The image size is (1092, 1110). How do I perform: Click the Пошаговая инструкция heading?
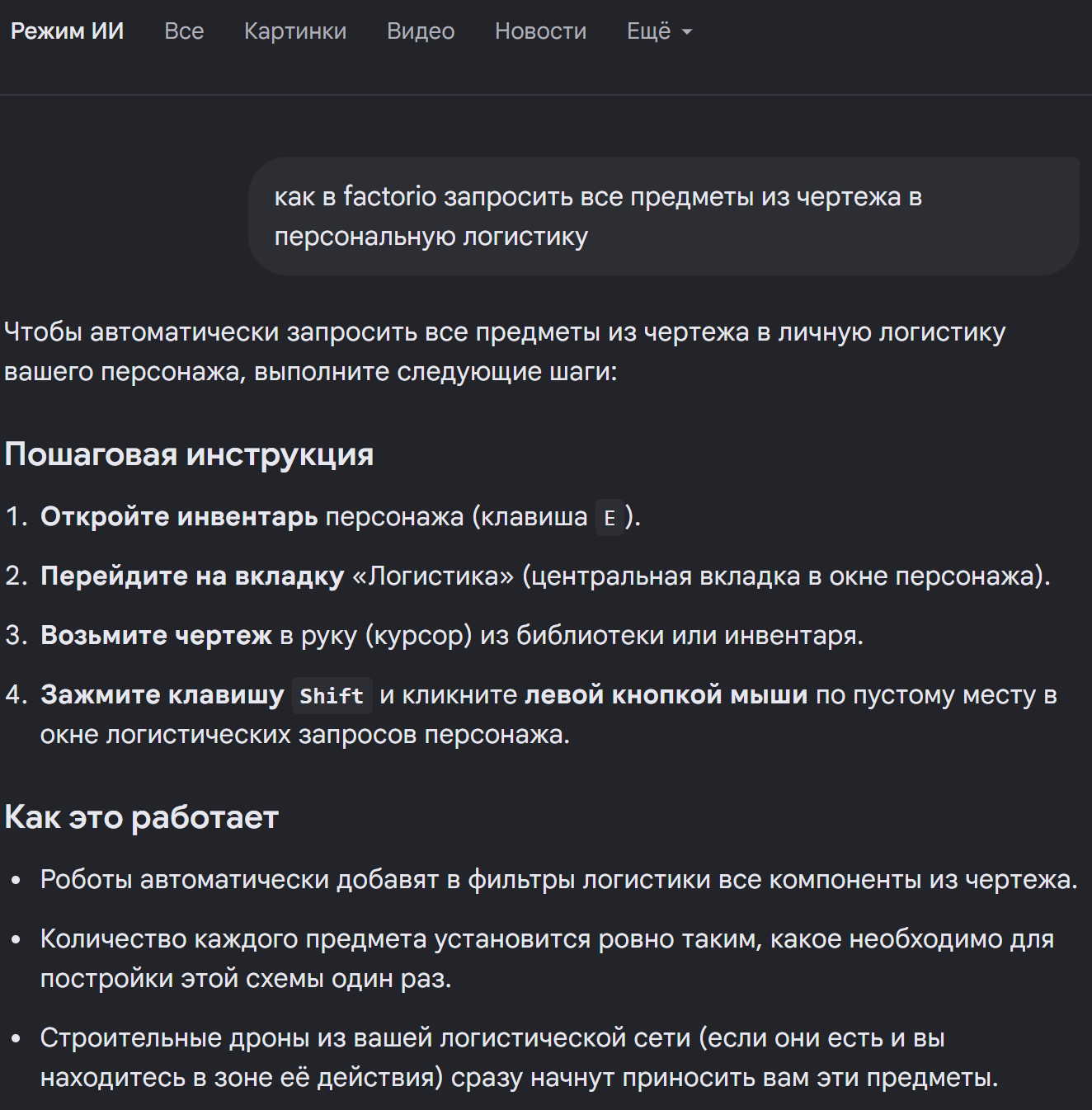[189, 454]
